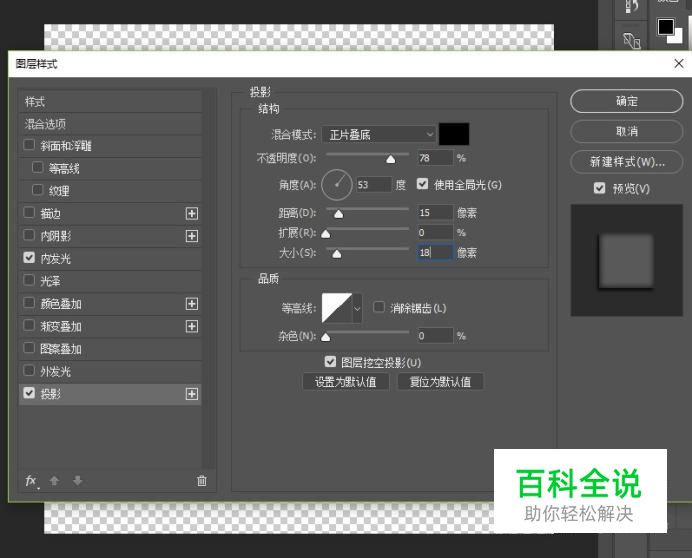This screenshot has width=692, height=558.
Task: Click 取消 button
Action: pos(626,131)
